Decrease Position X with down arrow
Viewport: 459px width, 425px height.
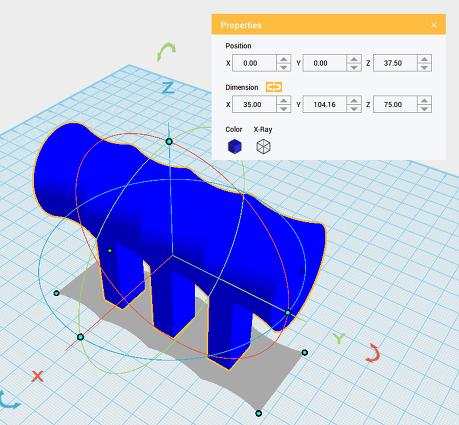pos(284,67)
